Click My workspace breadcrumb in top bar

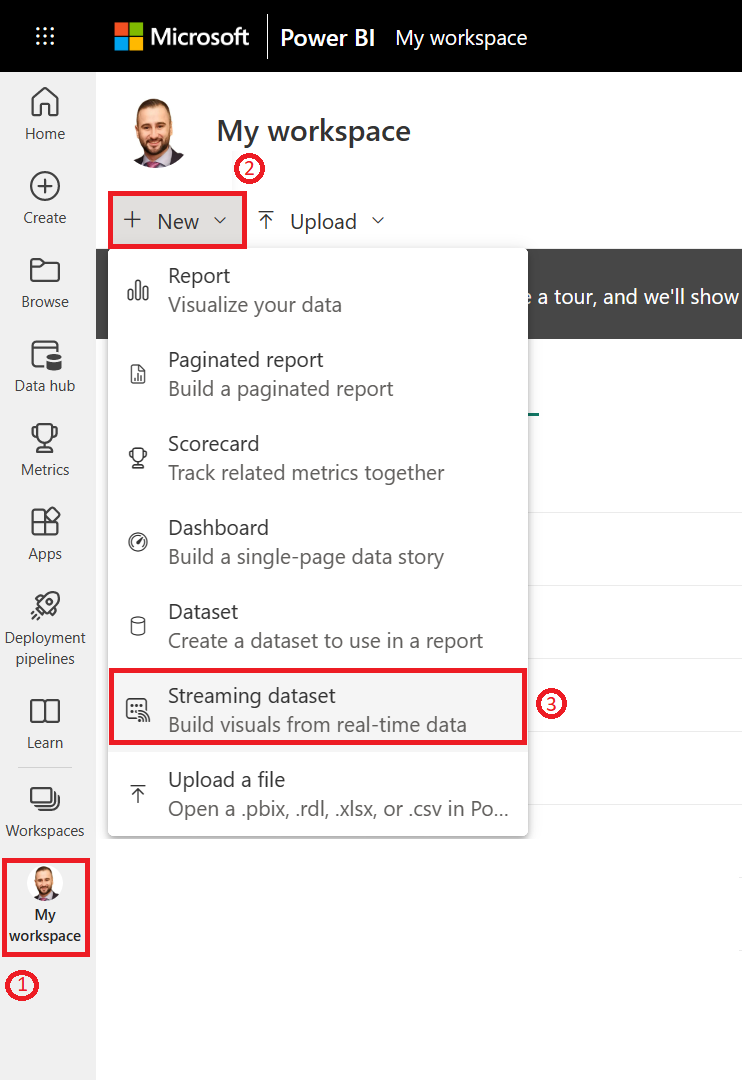point(461,38)
